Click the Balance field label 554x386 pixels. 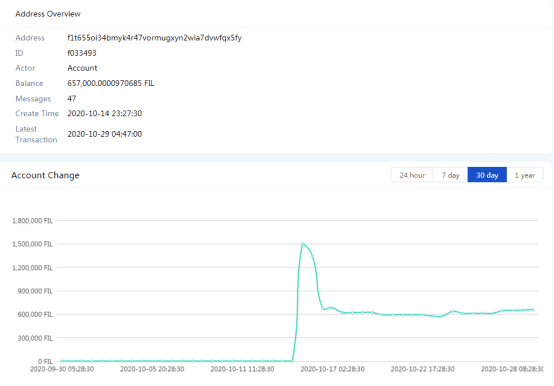(x=29, y=83)
